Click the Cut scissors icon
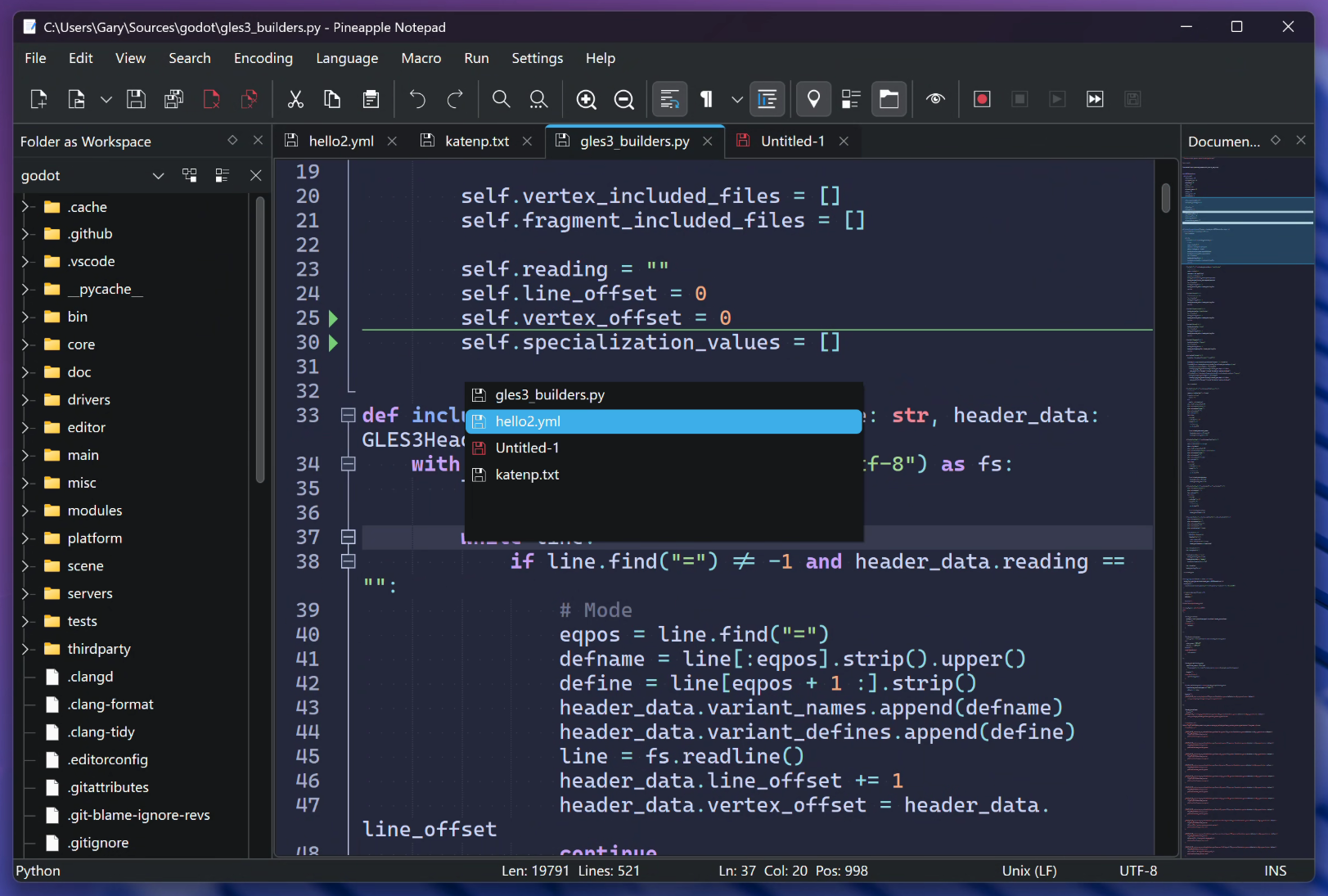The height and width of the screenshot is (896, 1328). pos(295,99)
